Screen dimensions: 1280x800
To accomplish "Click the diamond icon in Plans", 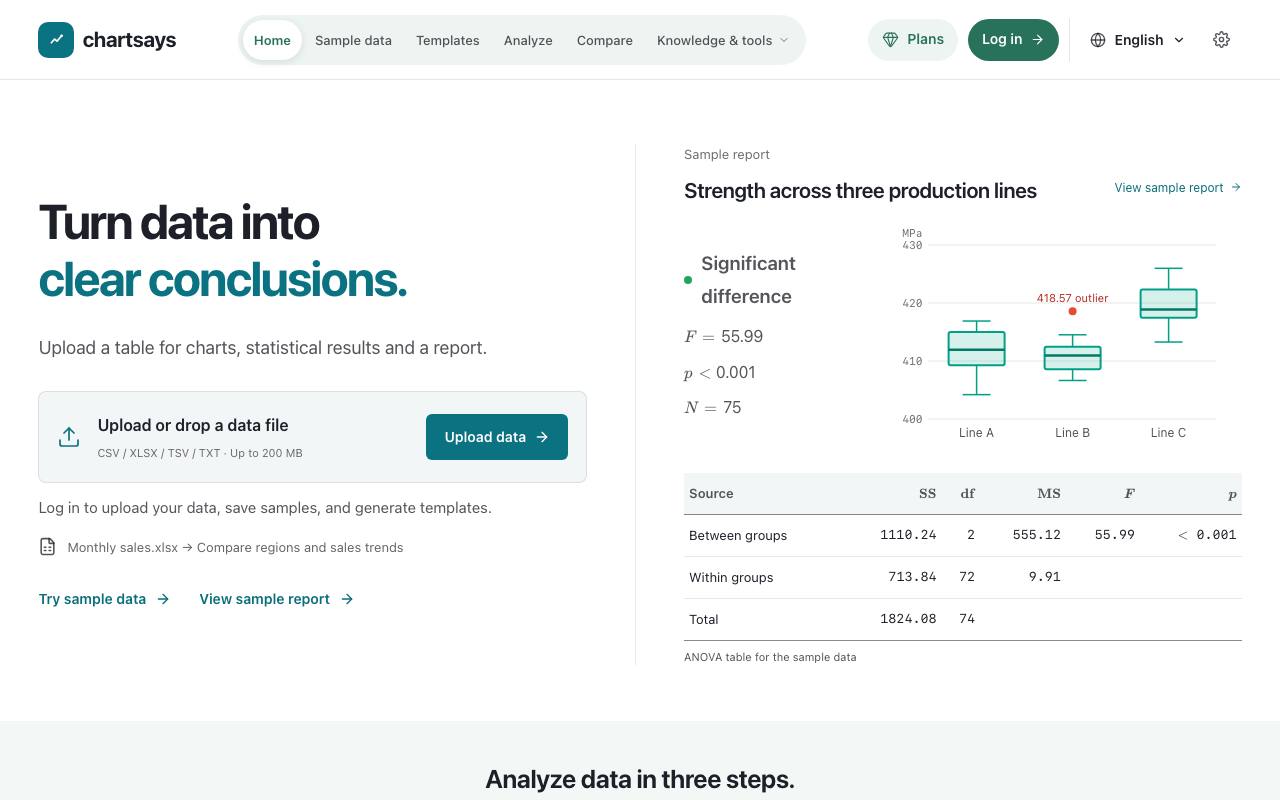I will (x=890, y=40).
